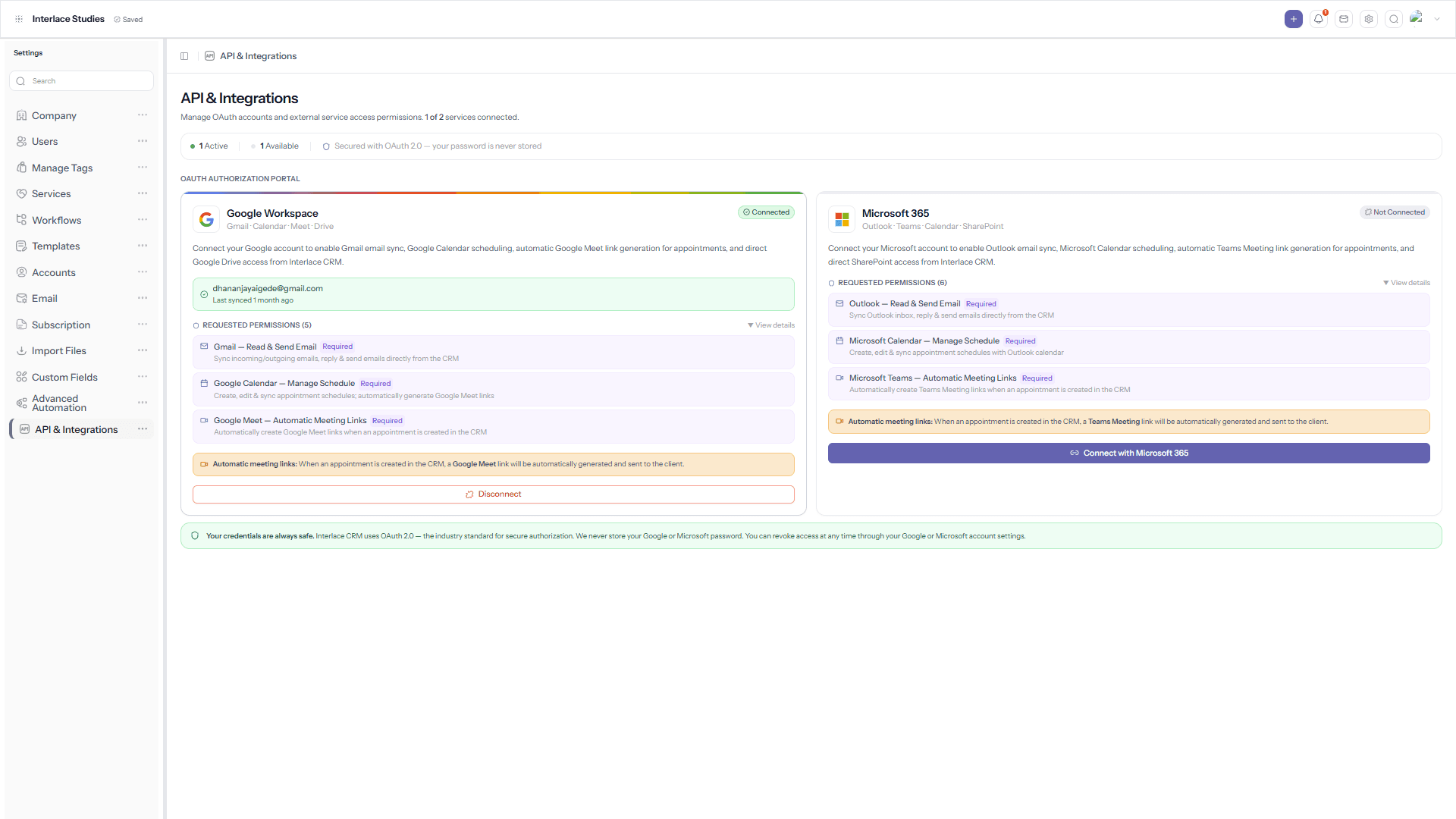The height and width of the screenshot is (819, 1456).
Task: Open the notifications bell
Action: [x=1319, y=19]
